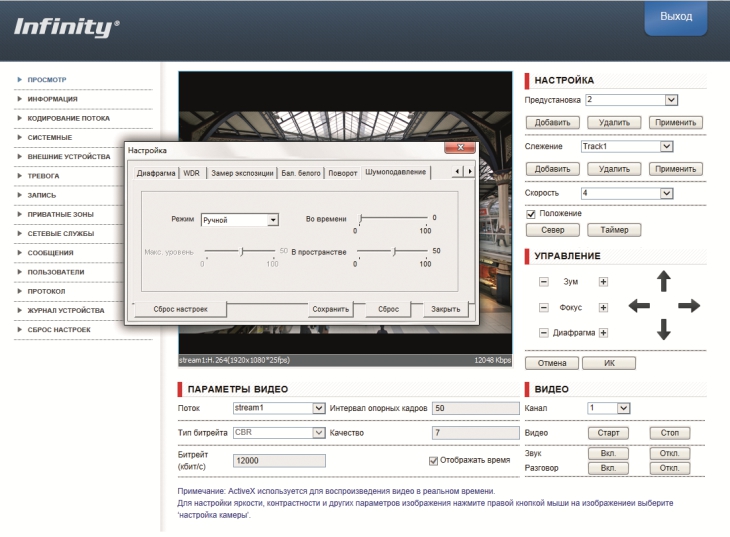Expand the Просмотр menu item
Image resolution: width=730 pixels, height=537 pixels.
(x=47, y=80)
